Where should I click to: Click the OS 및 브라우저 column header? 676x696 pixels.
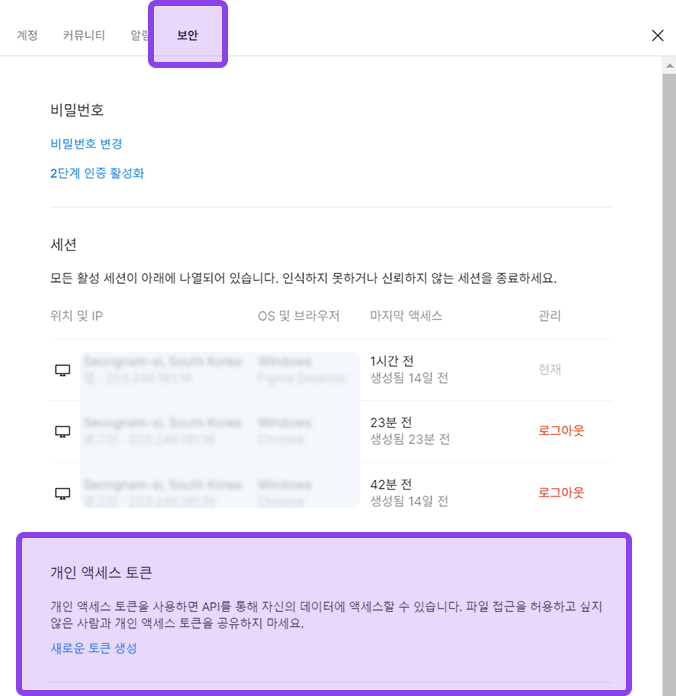coord(299,316)
